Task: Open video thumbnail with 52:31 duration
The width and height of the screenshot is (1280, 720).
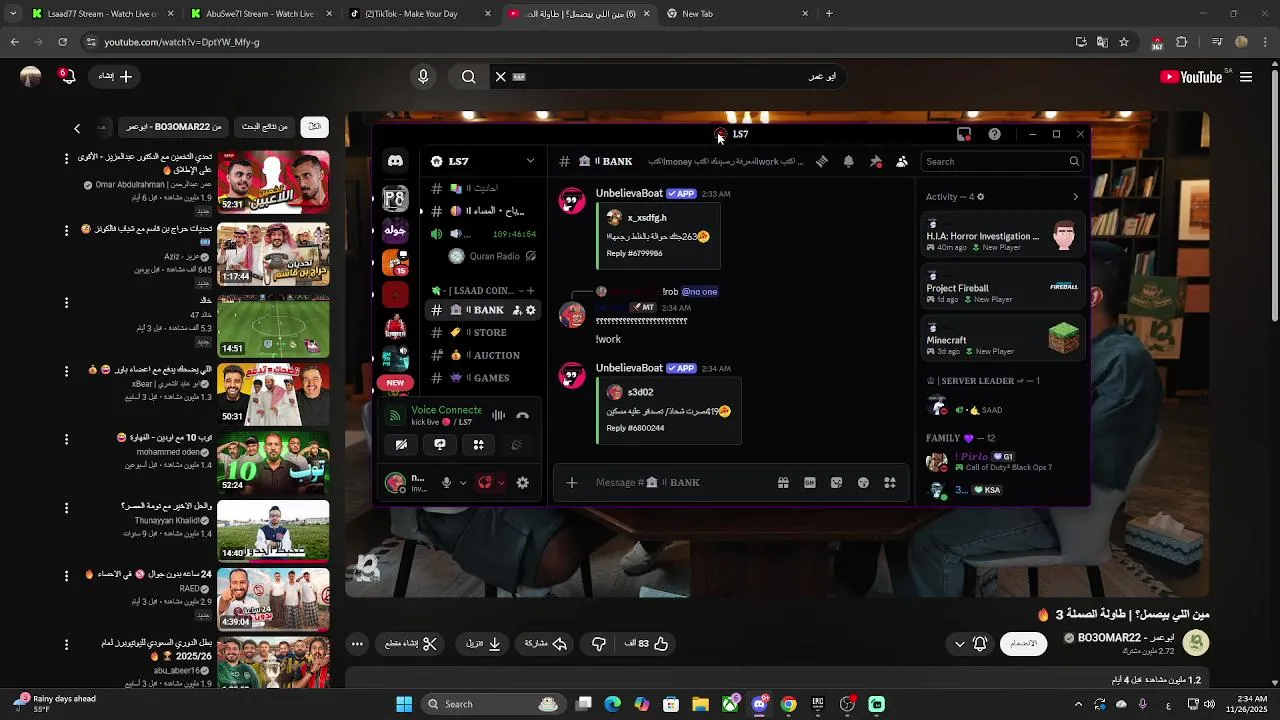Action: [273, 181]
